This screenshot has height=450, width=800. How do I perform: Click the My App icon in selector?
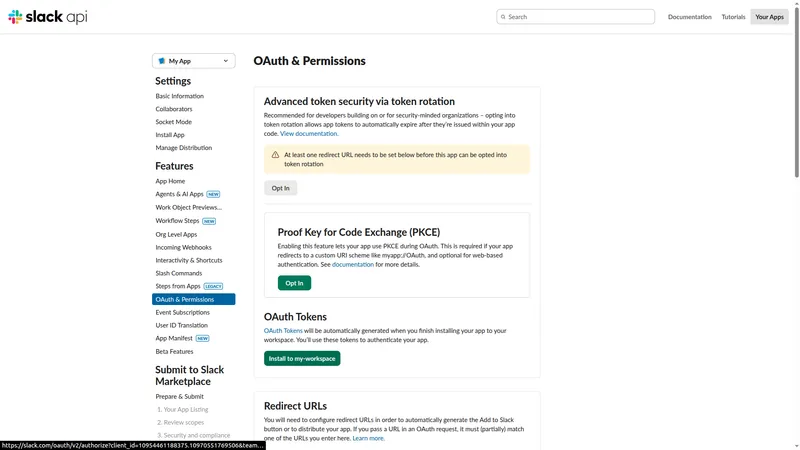coord(162,61)
